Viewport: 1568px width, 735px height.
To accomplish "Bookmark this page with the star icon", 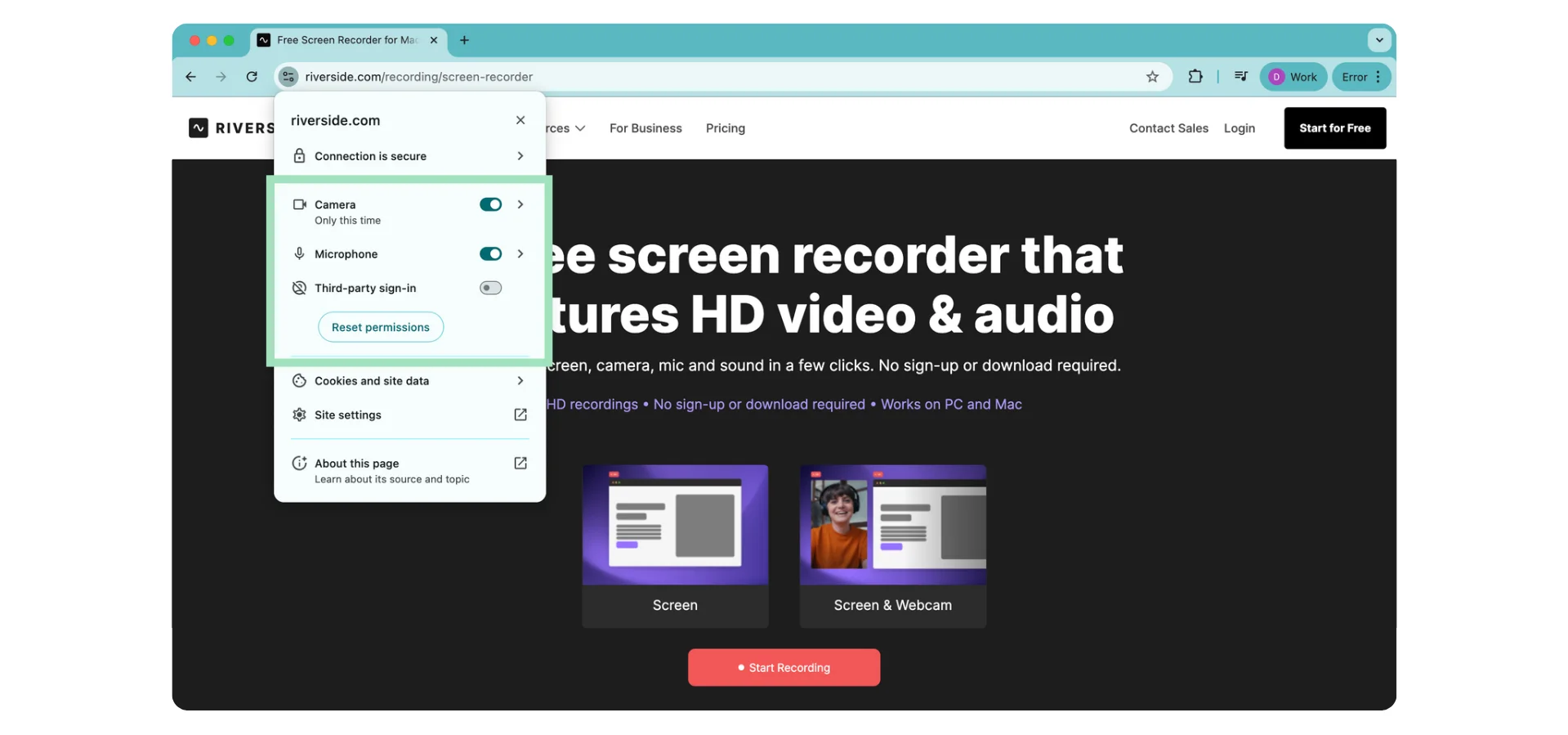I will (1152, 77).
